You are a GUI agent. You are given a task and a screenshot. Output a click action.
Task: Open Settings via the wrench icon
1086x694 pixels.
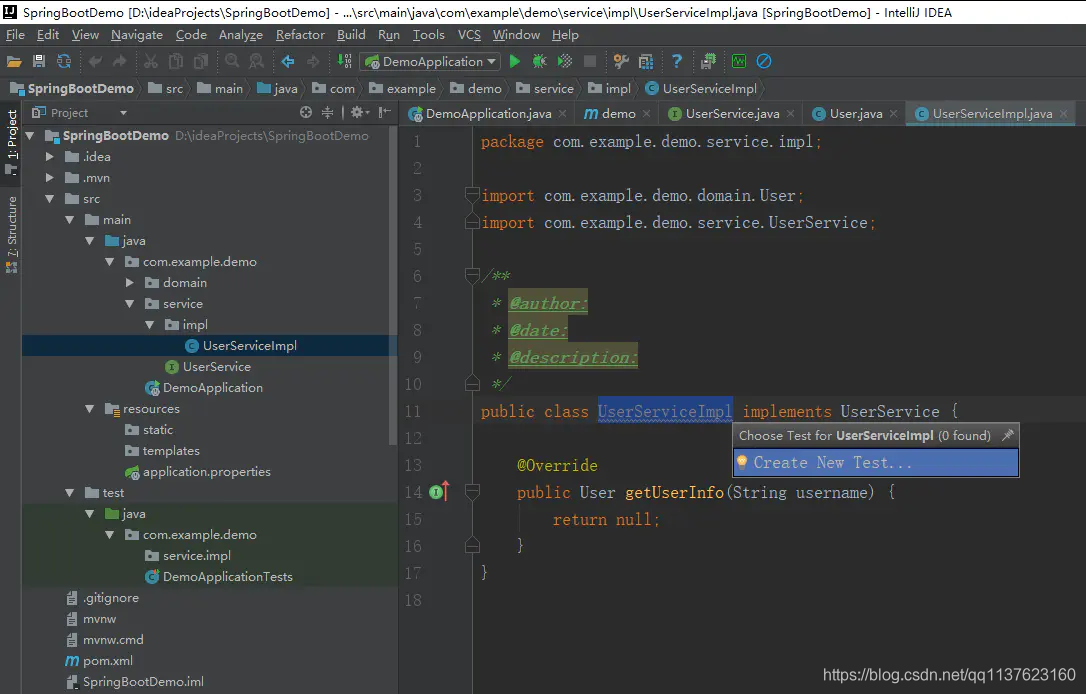click(x=621, y=62)
